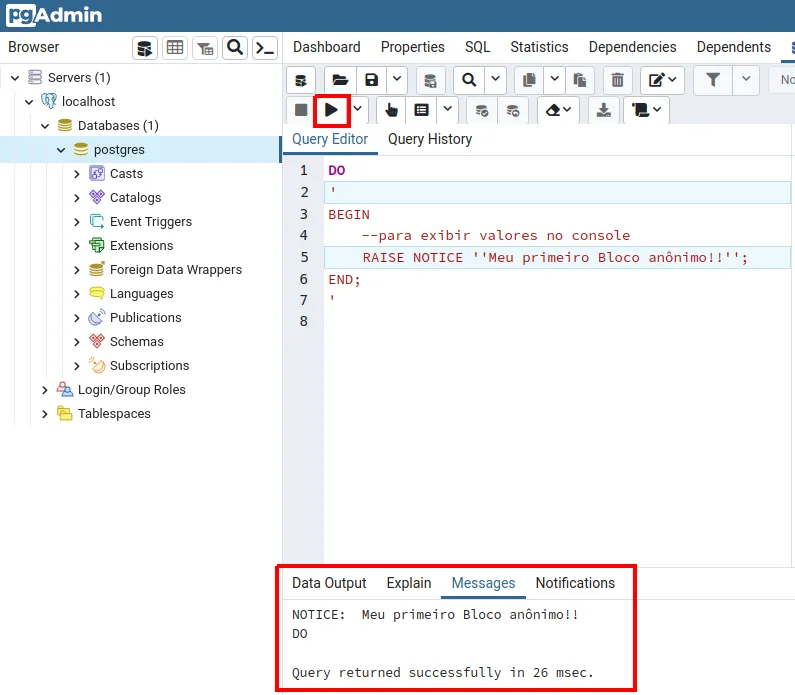Switch to the Statistics tab
Image resolution: width=795 pixels, height=695 pixels.
[539, 47]
